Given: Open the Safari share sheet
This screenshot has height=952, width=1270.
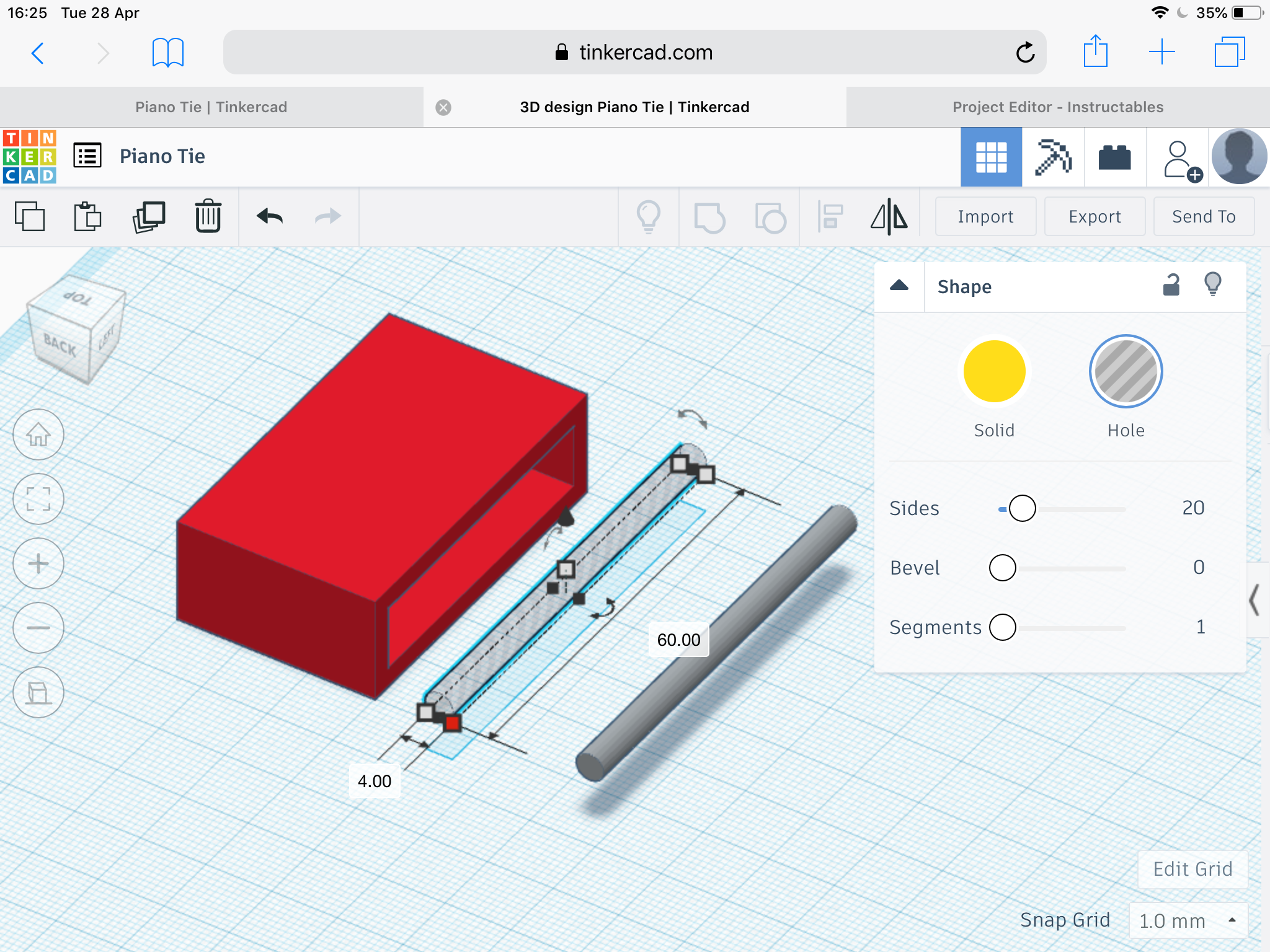Looking at the screenshot, I should pyautogui.click(x=1096, y=51).
